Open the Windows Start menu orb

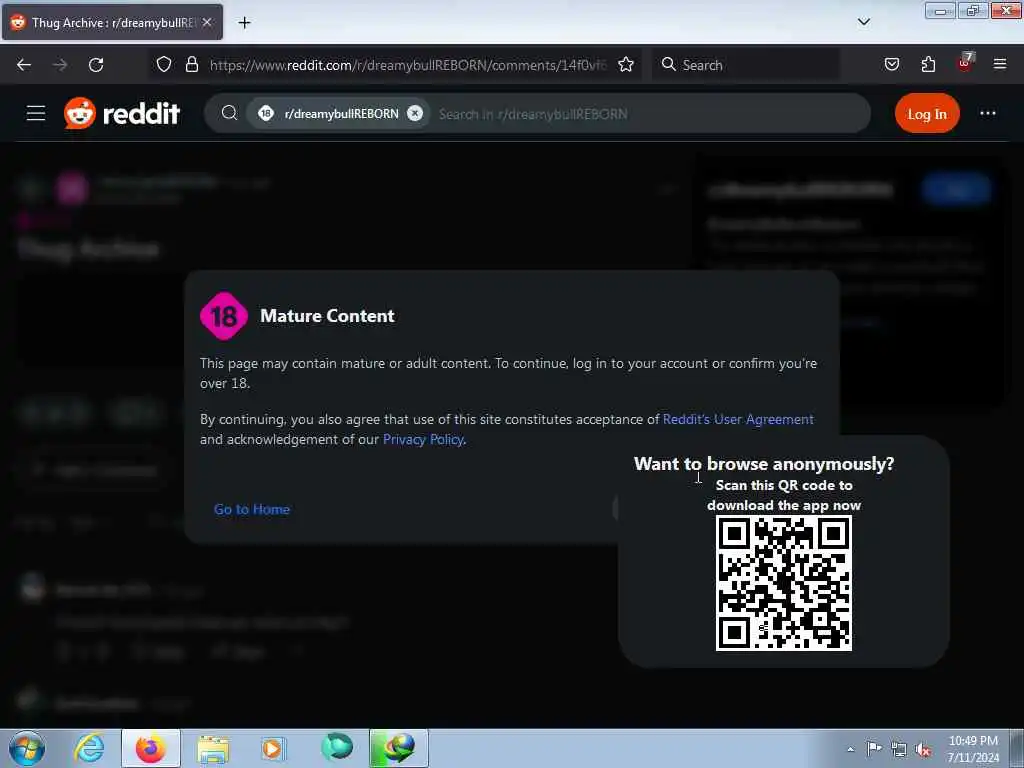tap(27, 748)
